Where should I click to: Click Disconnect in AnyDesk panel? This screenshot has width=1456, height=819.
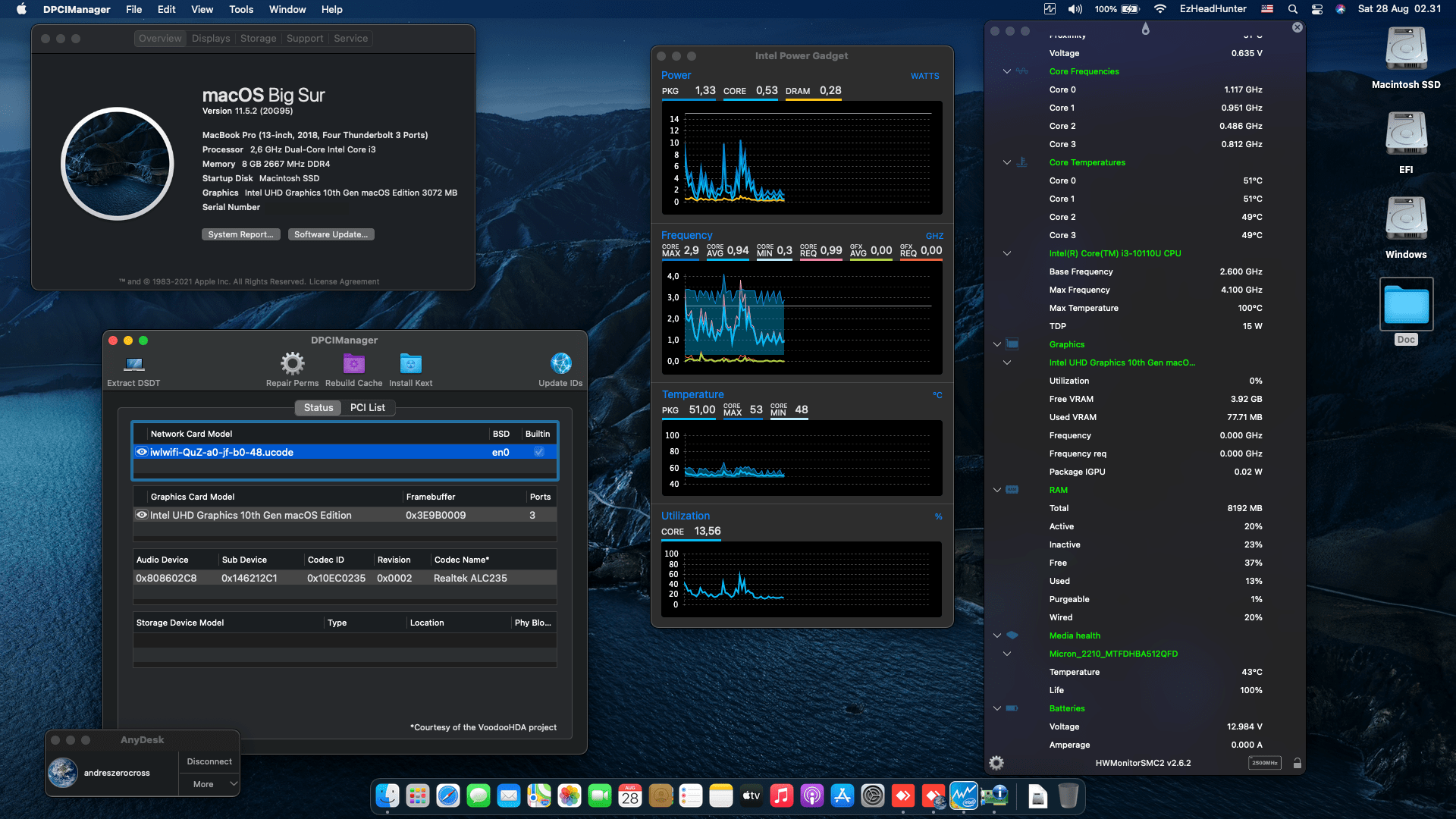pyautogui.click(x=210, y=761)
